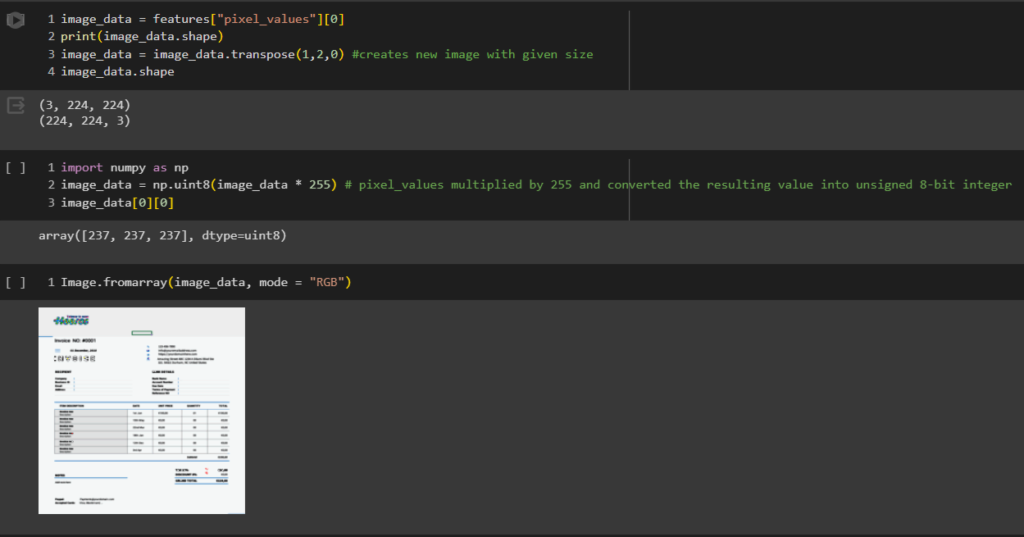Click the output text '(224, 224, 3)'
1024x537 pixels.
[85, 121]
